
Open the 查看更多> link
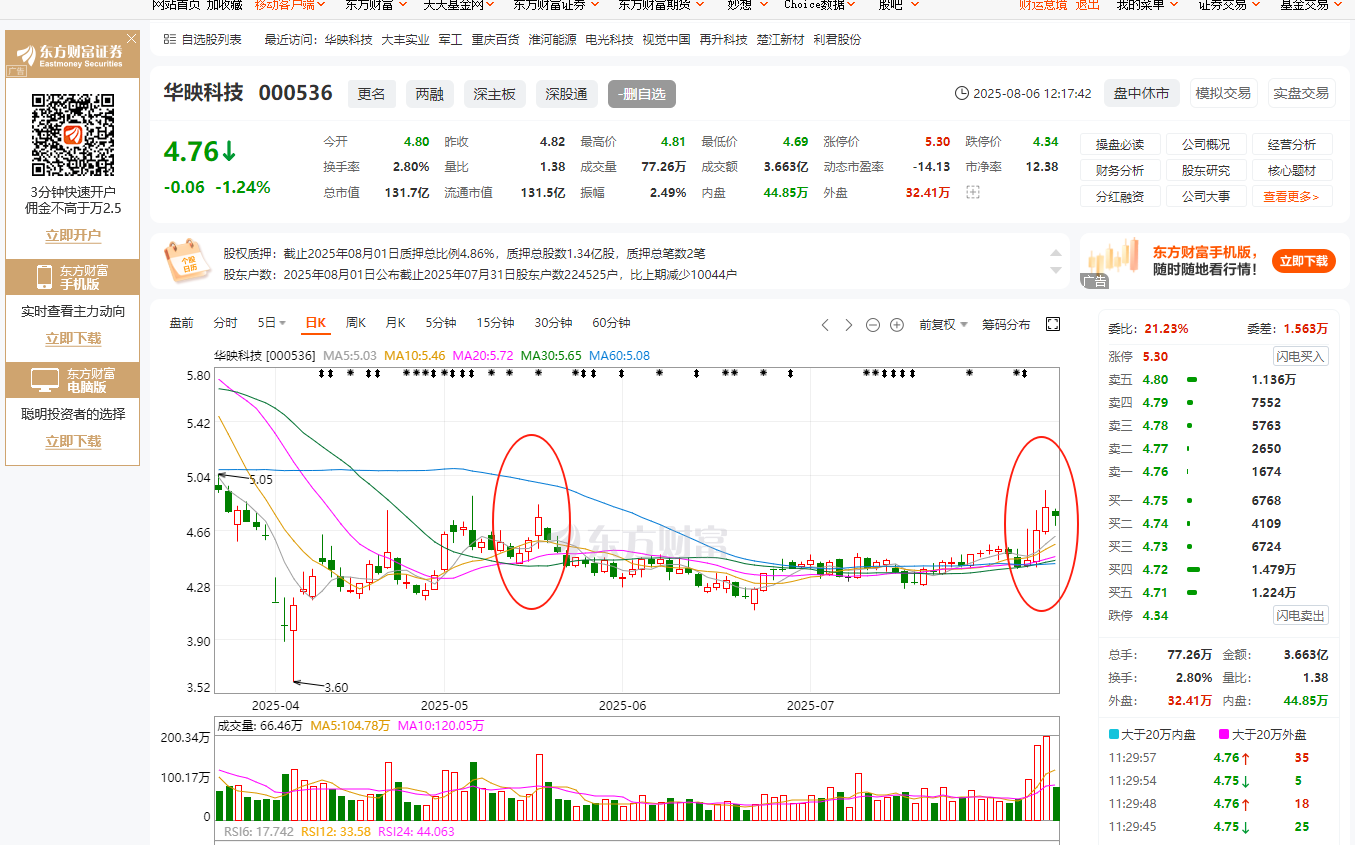tap(1291, 197)
